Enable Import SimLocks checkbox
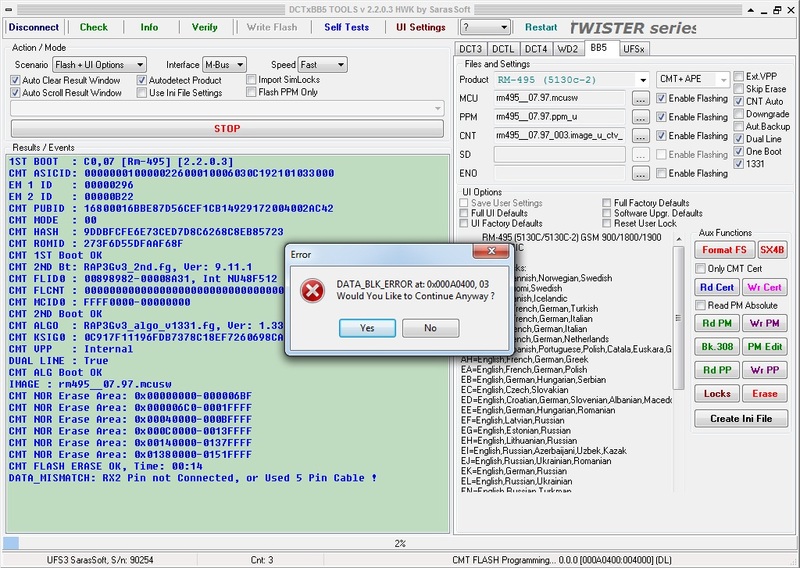The width and height of the screenshot is (800, 568). click(x=251, y=80)
